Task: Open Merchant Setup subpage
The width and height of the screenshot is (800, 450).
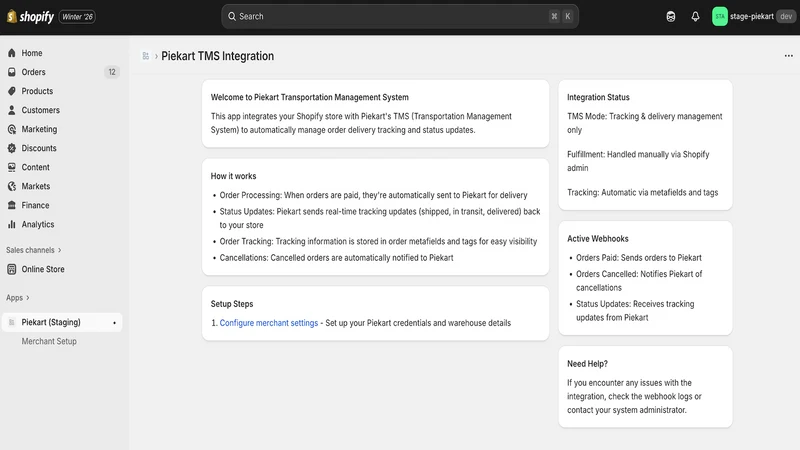Action: click(49, 341)
